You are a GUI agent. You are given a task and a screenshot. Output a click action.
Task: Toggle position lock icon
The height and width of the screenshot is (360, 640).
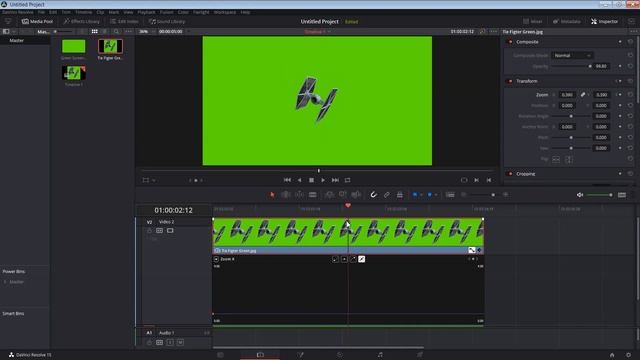pos(400,195)
